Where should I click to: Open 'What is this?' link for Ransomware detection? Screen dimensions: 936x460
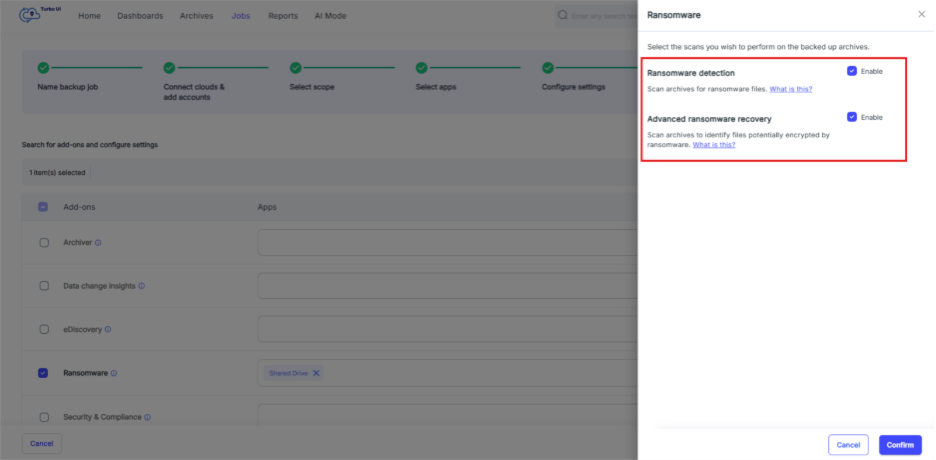pos(790,89)
